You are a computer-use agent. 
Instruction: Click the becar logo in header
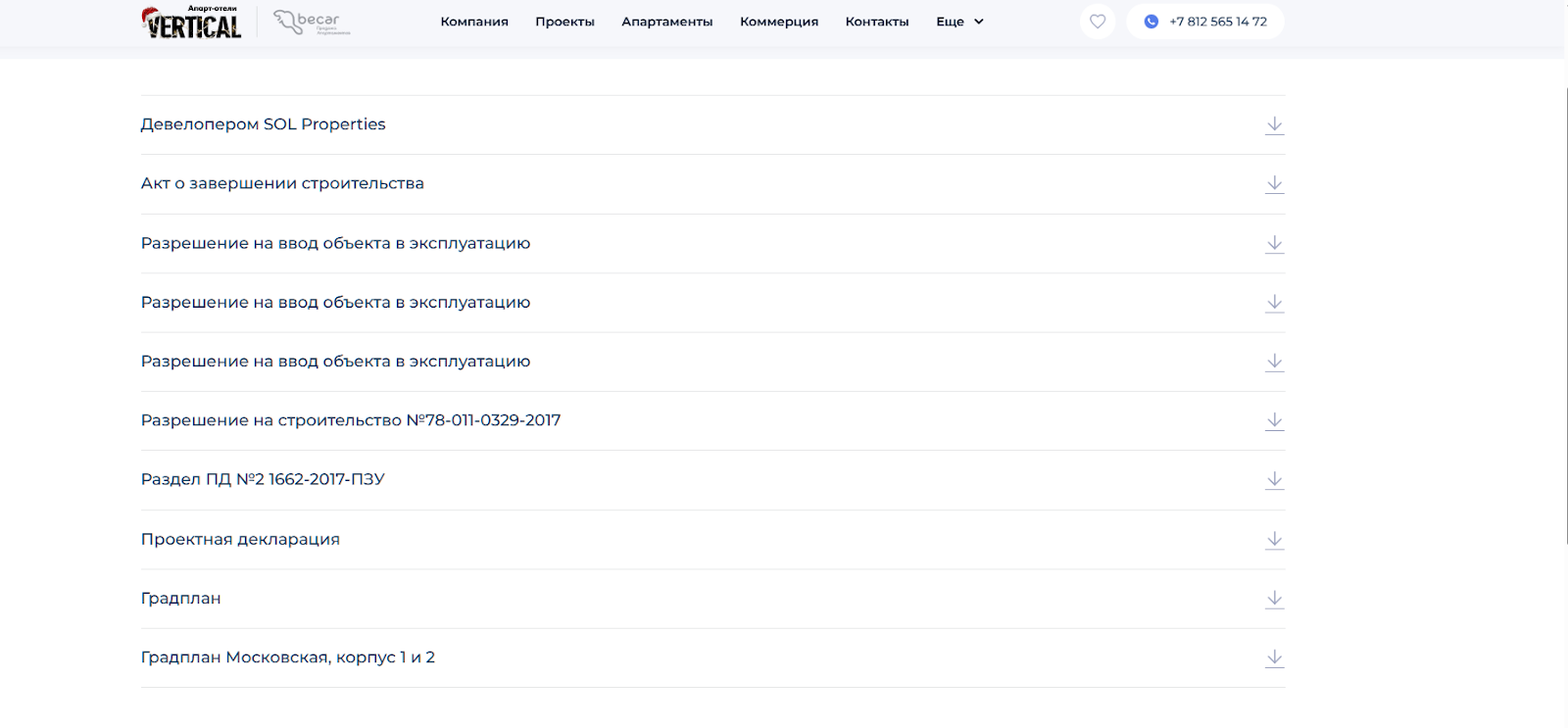[312, 22]
